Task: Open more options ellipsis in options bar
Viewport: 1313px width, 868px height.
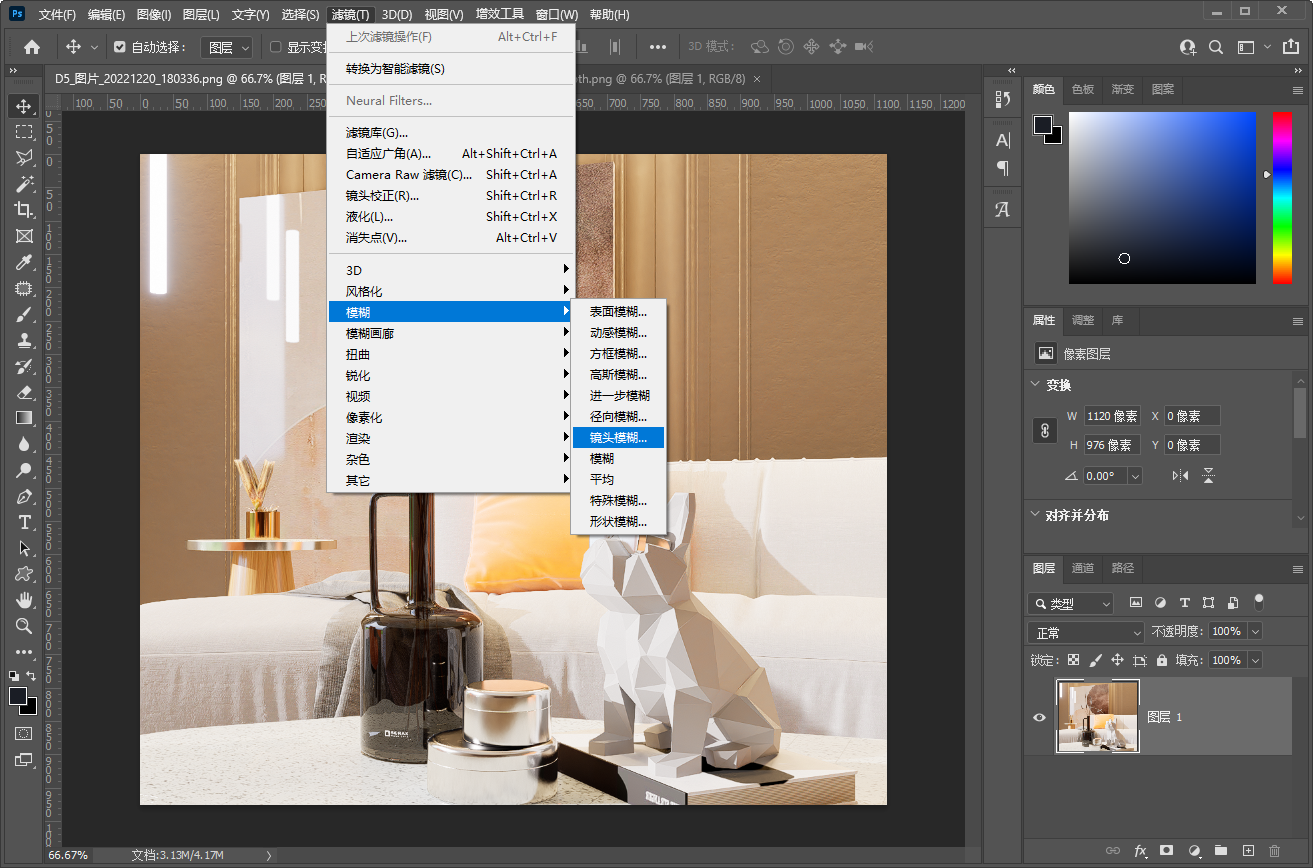Action: [x=658, y=47]
